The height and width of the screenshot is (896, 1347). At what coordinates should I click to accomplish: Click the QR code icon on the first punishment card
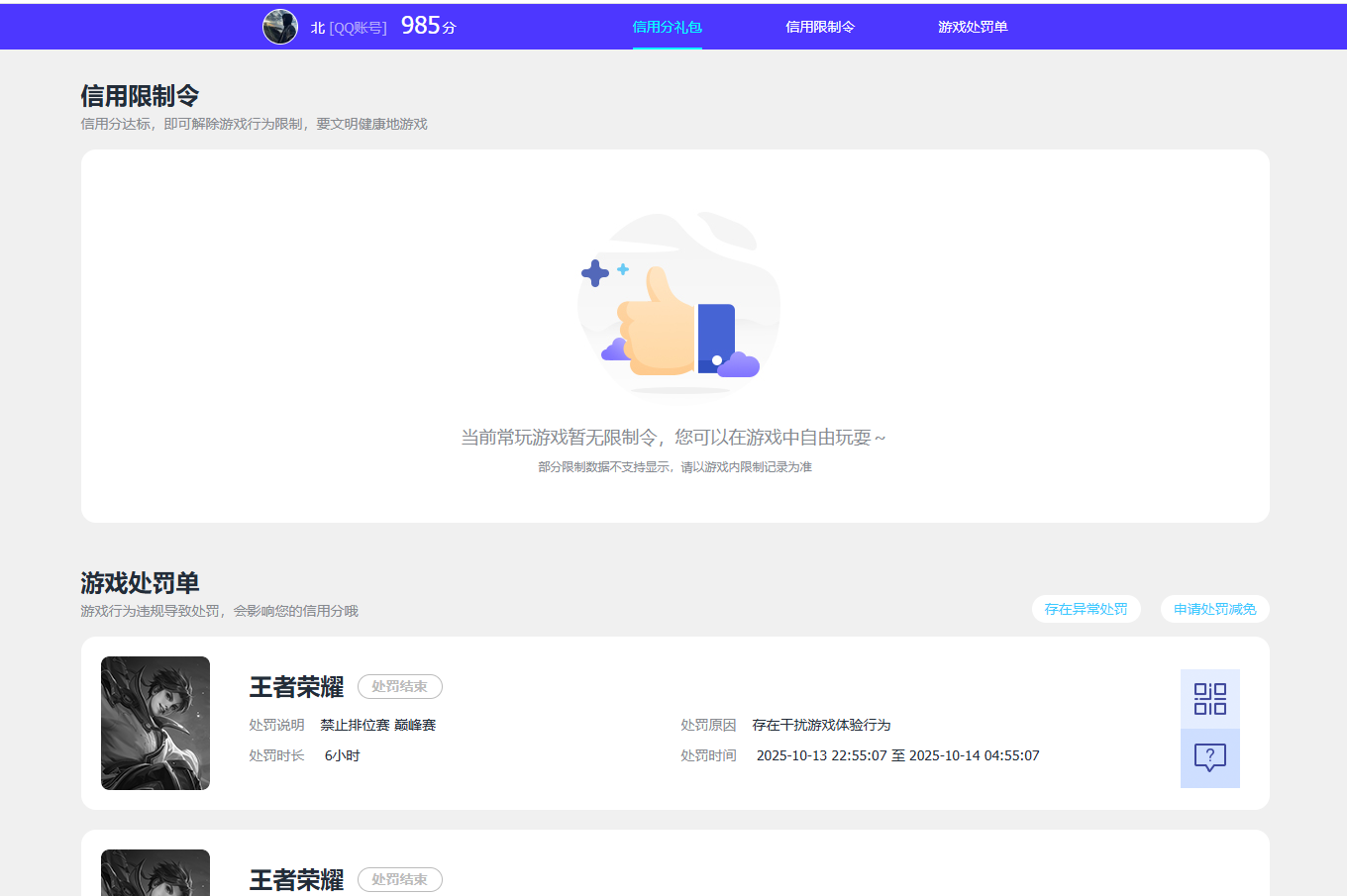point(1209,698)
